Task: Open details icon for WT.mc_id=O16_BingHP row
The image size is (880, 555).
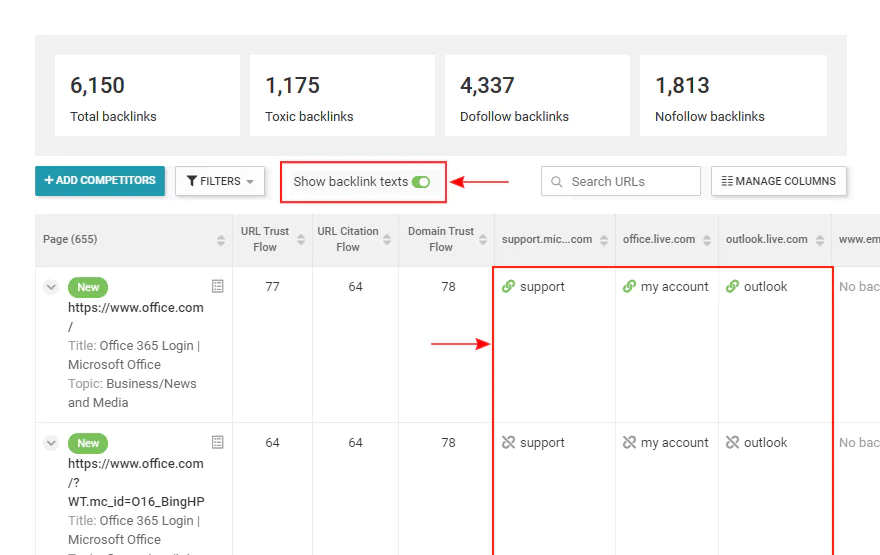Action: [x=218, y=442]
